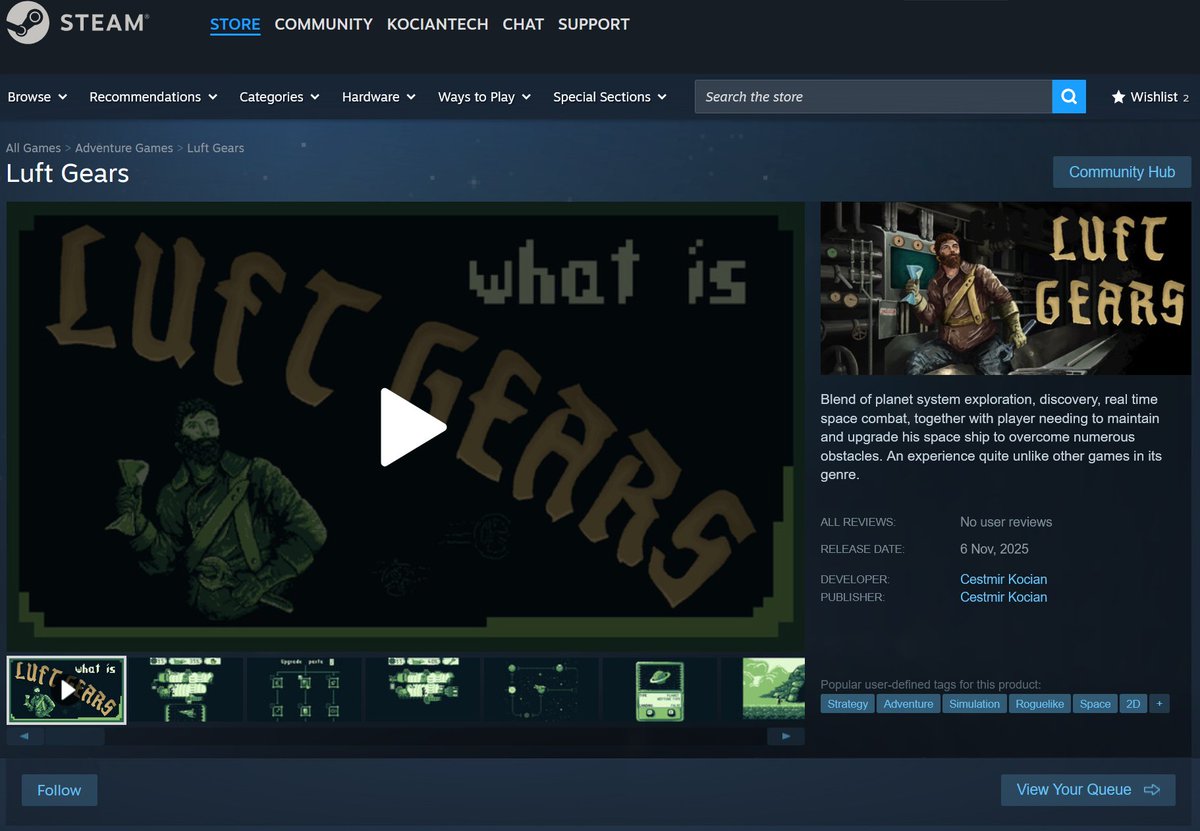This screenshot has height=831, width=1200.
Task: Open developer Cestmir Kocian link
Action: coord(1003,579)
